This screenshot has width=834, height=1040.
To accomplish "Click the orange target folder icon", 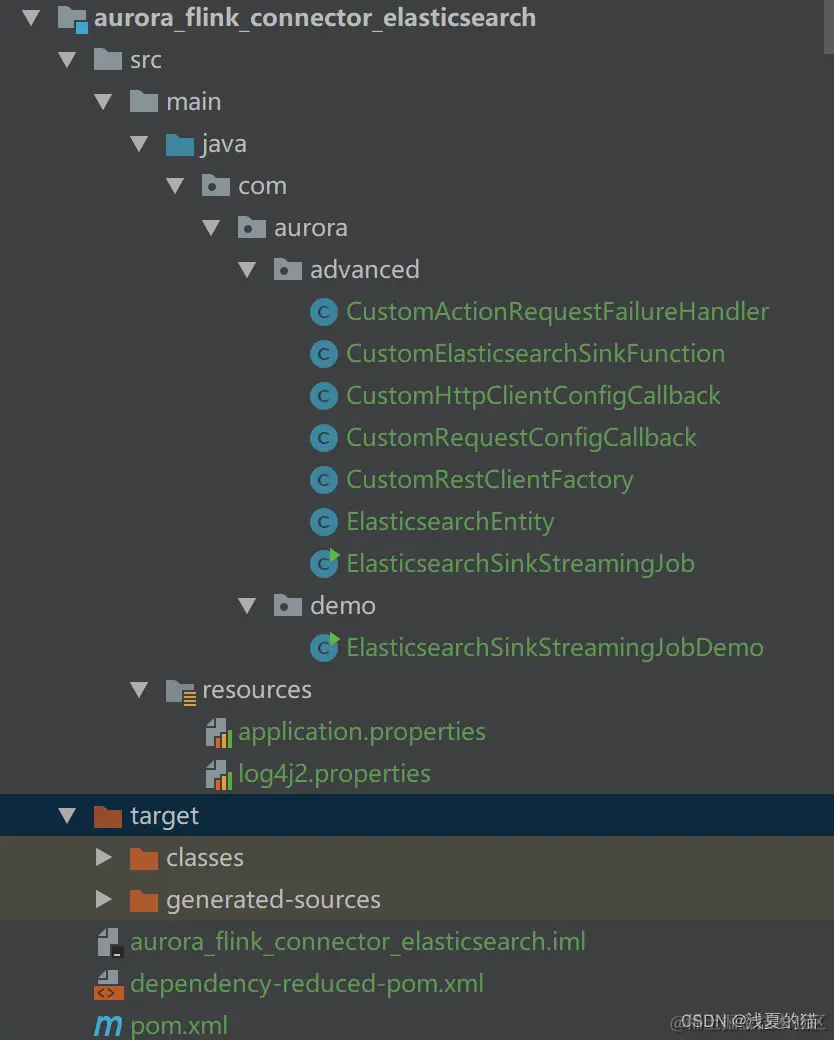I will pos(107,816).
